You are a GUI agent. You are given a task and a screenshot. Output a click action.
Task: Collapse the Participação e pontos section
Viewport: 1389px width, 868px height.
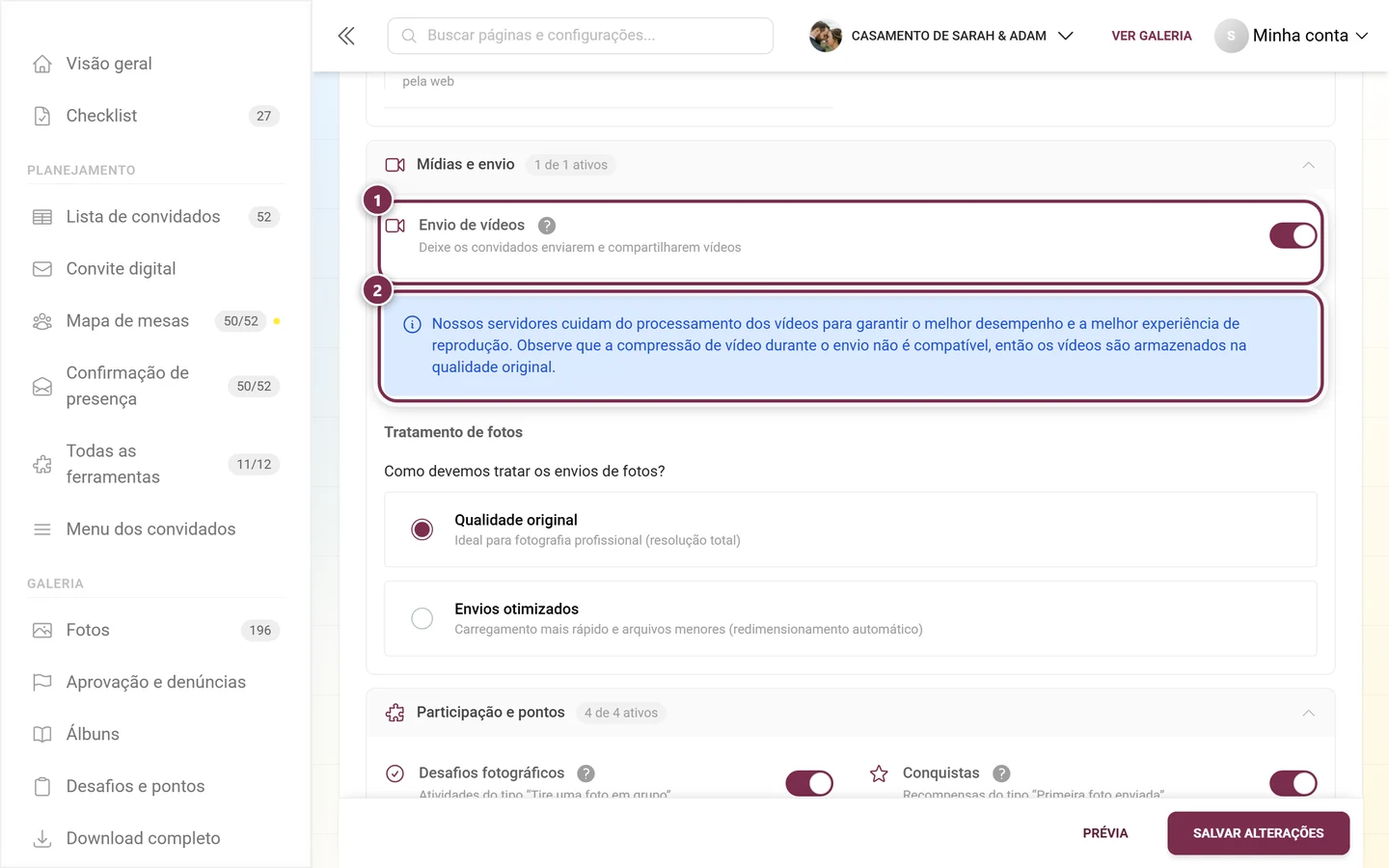1308,713
